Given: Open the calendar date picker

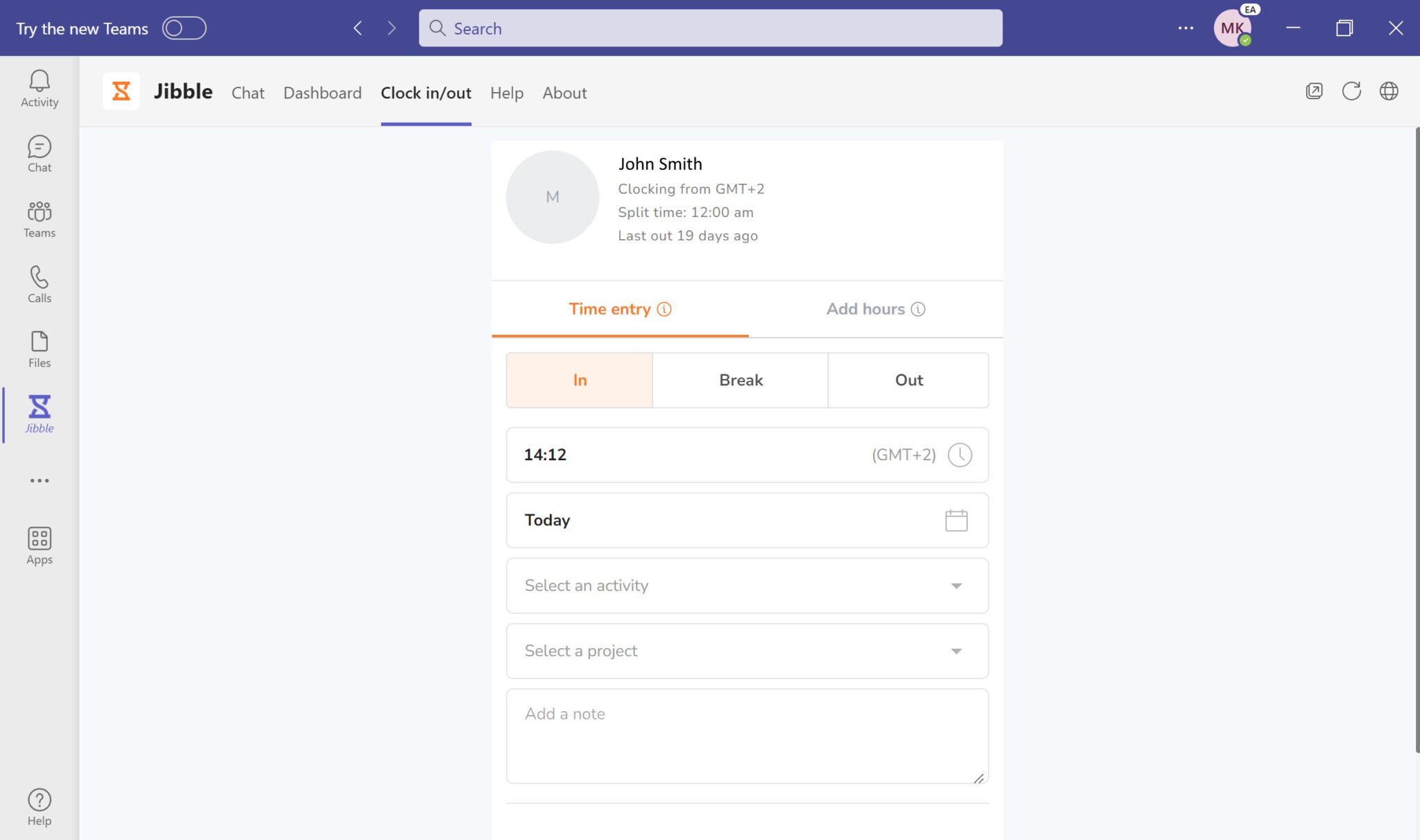Looking at the screenshot, I should pos(956,520).
